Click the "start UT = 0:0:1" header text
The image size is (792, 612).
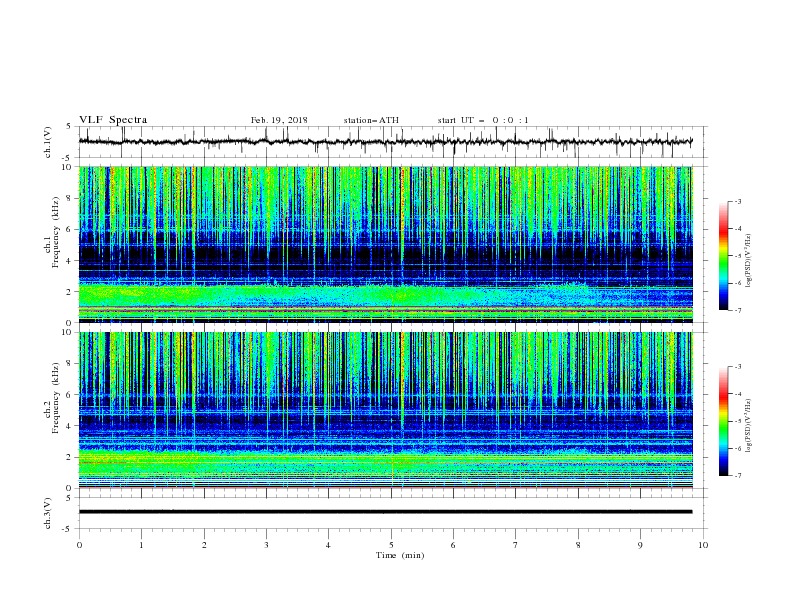[483, 120]
